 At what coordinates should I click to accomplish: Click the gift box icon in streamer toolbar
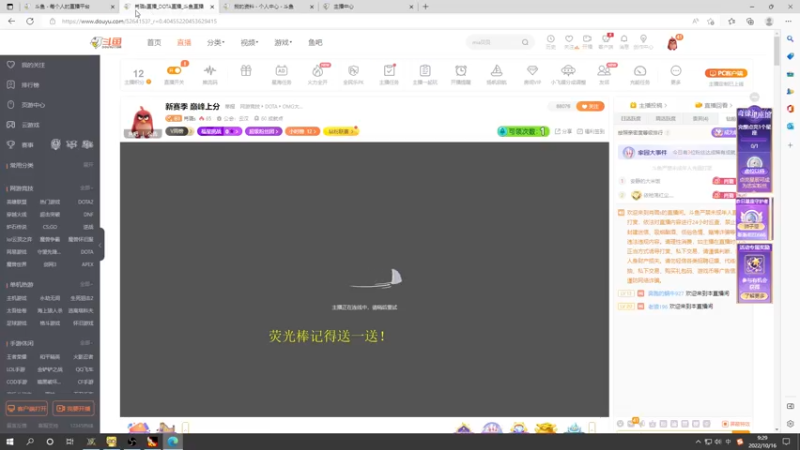(246, 71)
